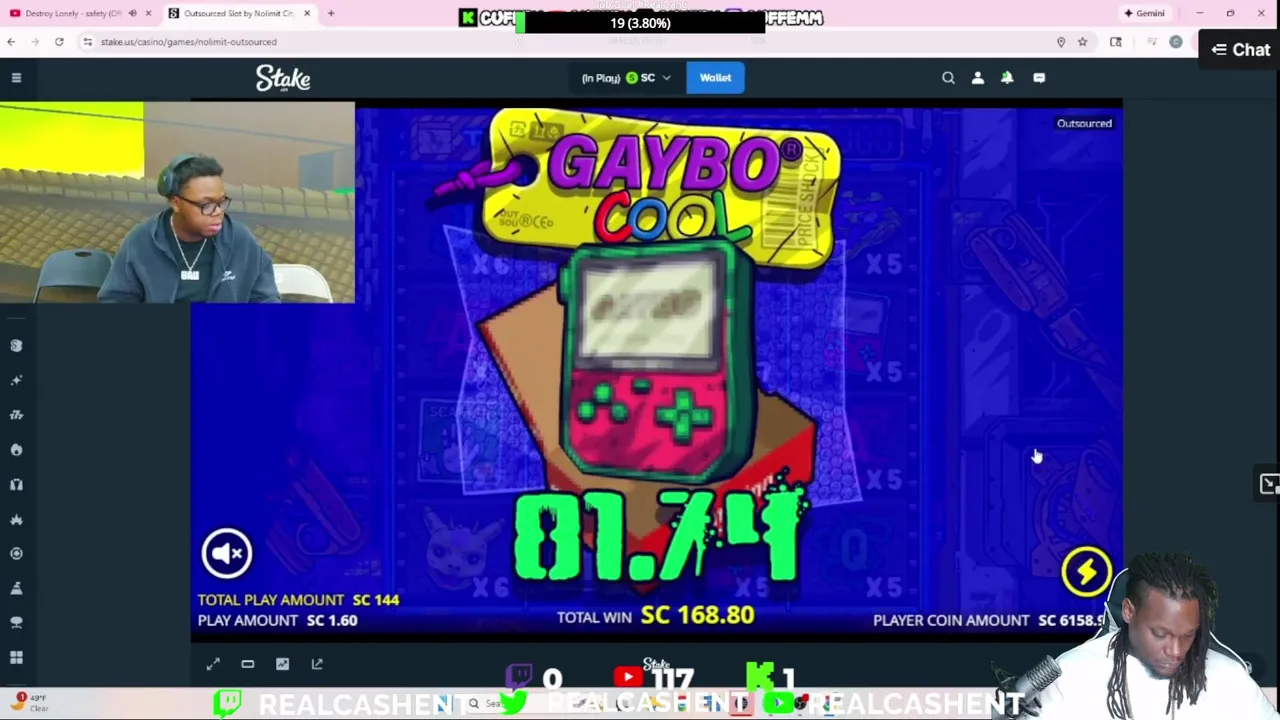This screenshot has width=1280, height=720.
Task: Click Total Play Amount SC 144 text
Action: [x=298, y=600]
